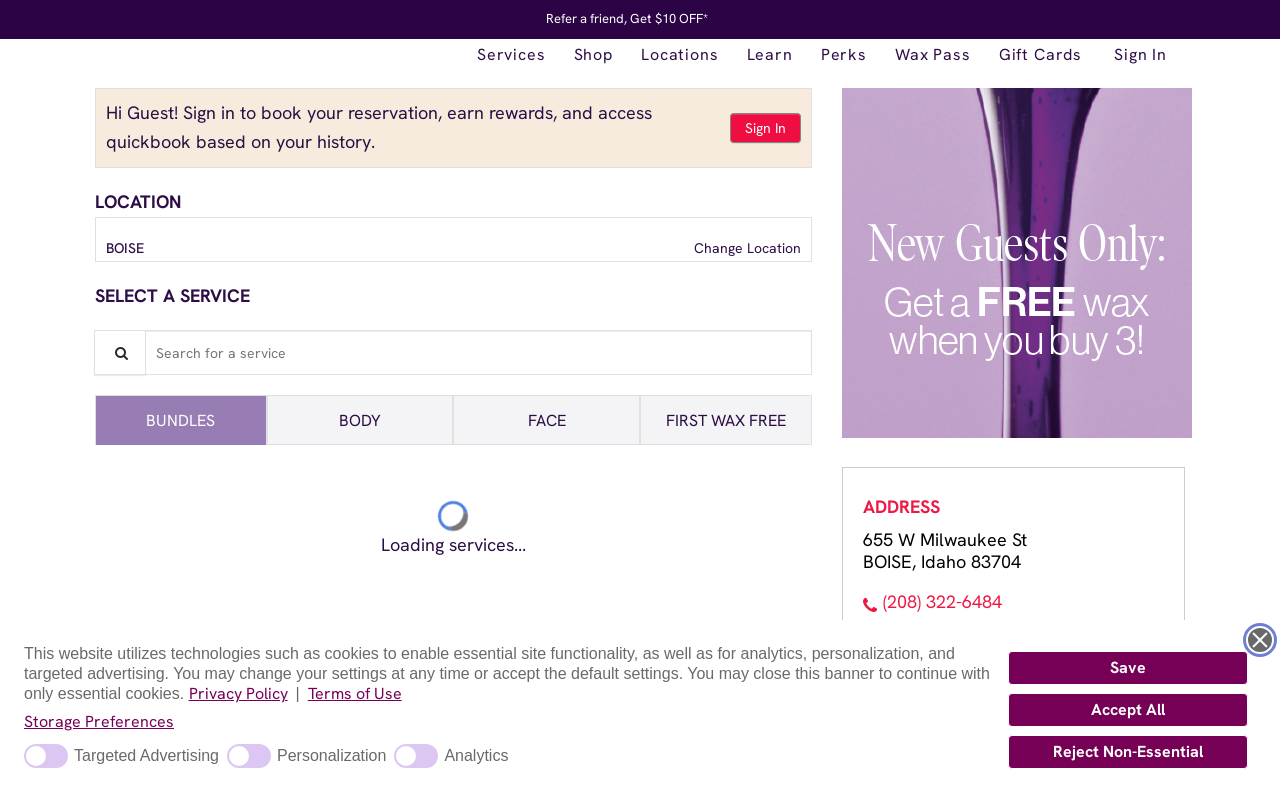Click the New Guests Only promo banner
This screenshot has height=800, width=1280.
1017,263
